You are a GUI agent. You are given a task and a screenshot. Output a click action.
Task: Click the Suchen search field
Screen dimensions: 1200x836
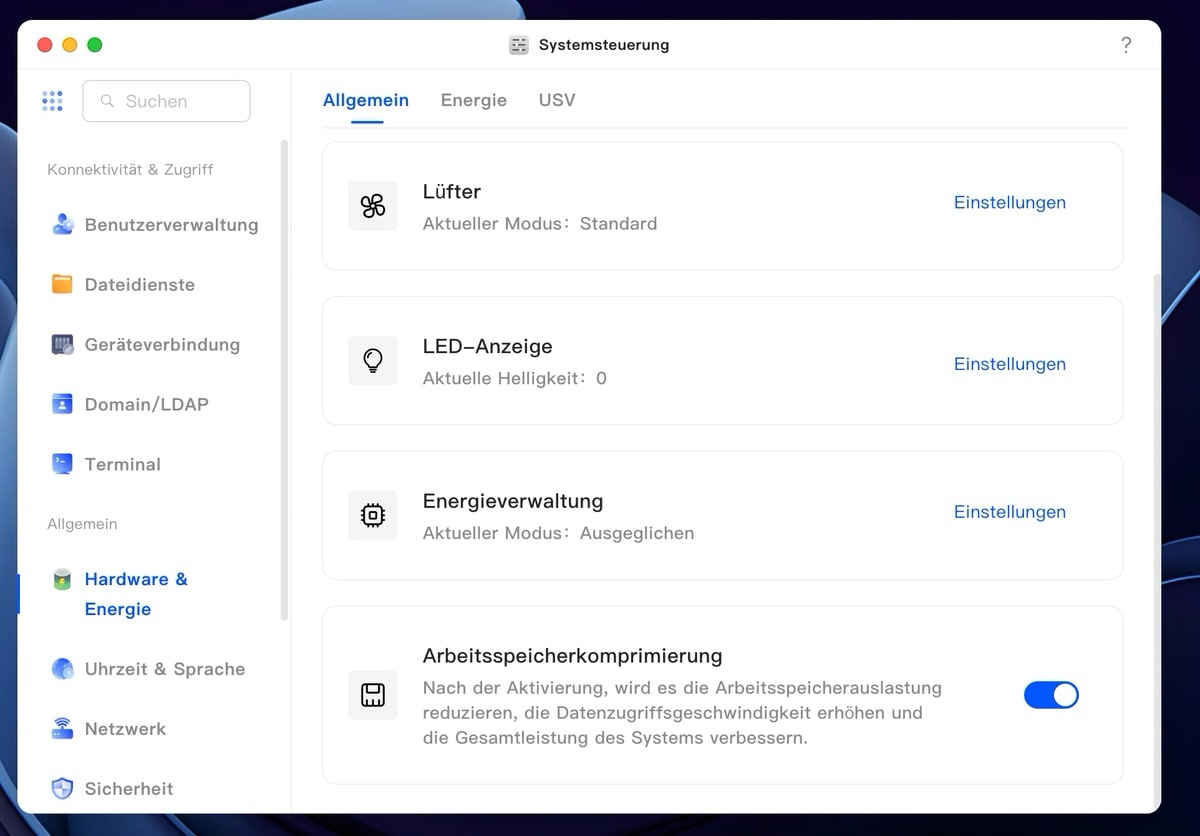[x=167, y=101]
